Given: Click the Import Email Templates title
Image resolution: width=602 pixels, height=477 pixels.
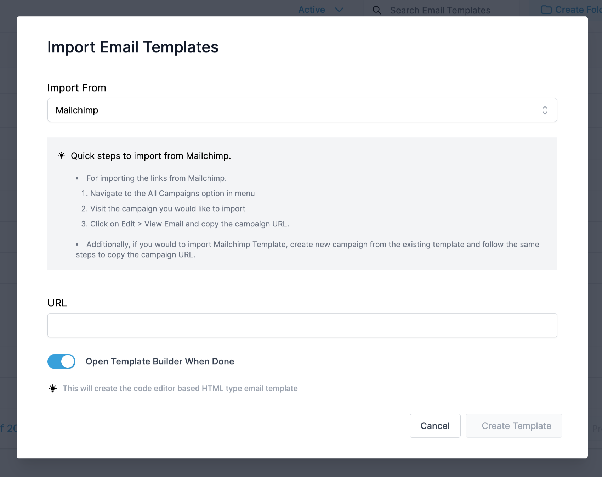Looking at the screenshot, I should (133, 47).
